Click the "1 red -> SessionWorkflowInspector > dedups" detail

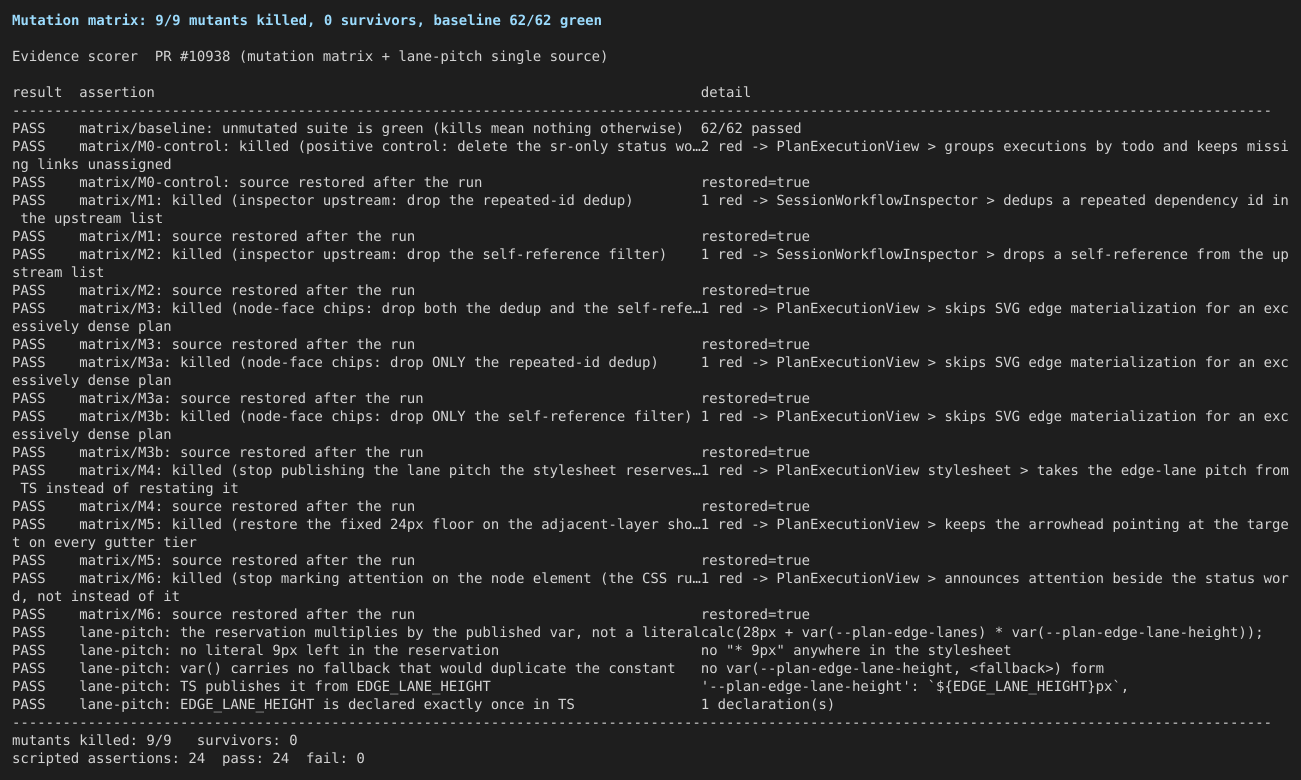tap(995, 200)
